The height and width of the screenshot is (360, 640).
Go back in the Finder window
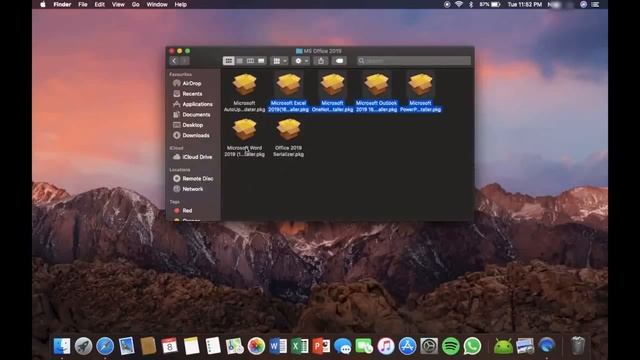click(x=174, y=61)
